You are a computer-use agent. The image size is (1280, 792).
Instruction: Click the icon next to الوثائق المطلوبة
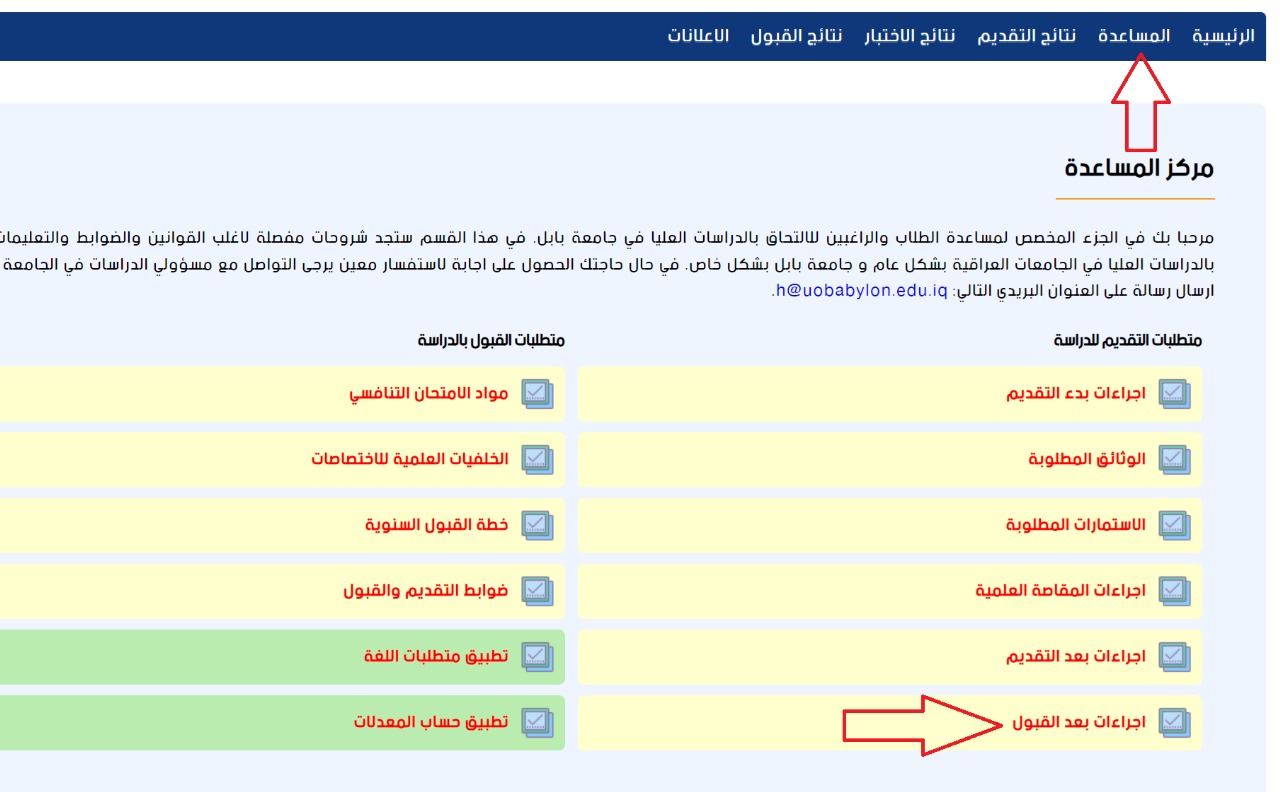click(x=1174, y=459)
